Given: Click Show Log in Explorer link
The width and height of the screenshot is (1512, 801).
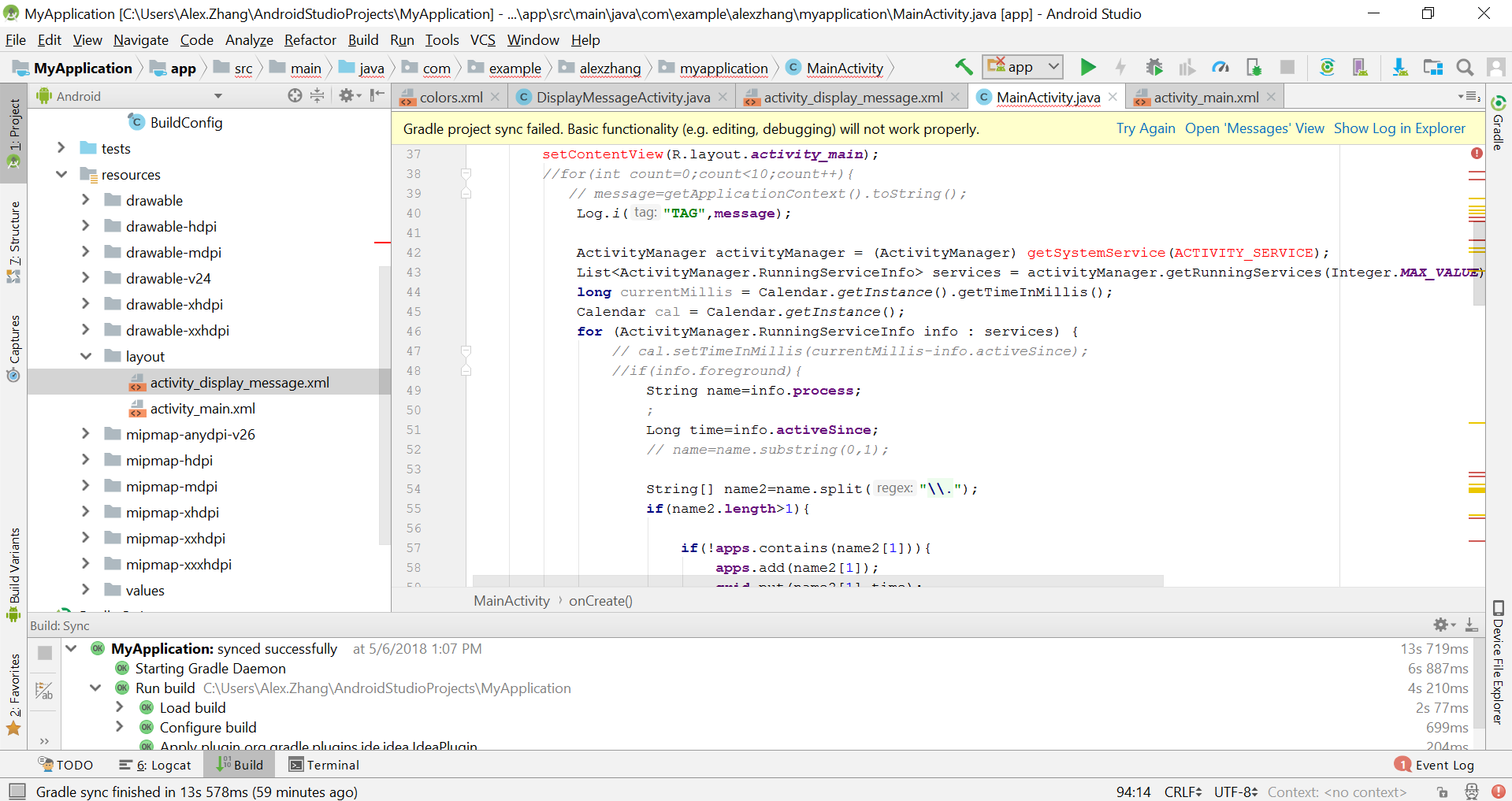Looking at the screenshot, I should click(1399, 128).
